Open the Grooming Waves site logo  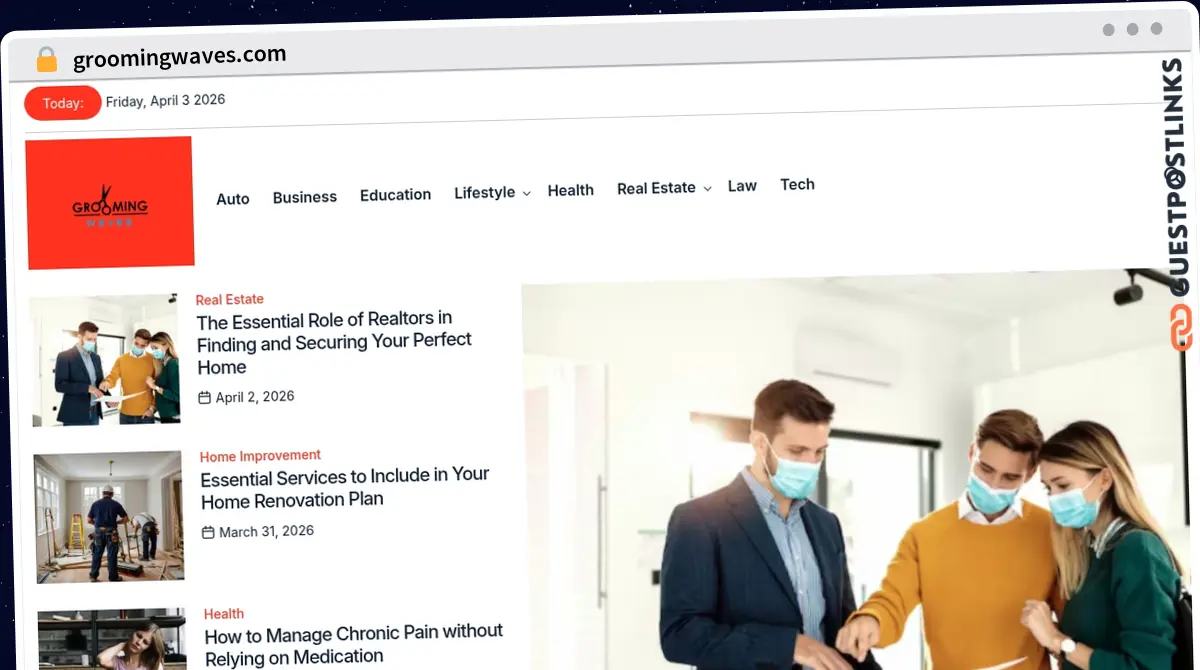[110, 203]
